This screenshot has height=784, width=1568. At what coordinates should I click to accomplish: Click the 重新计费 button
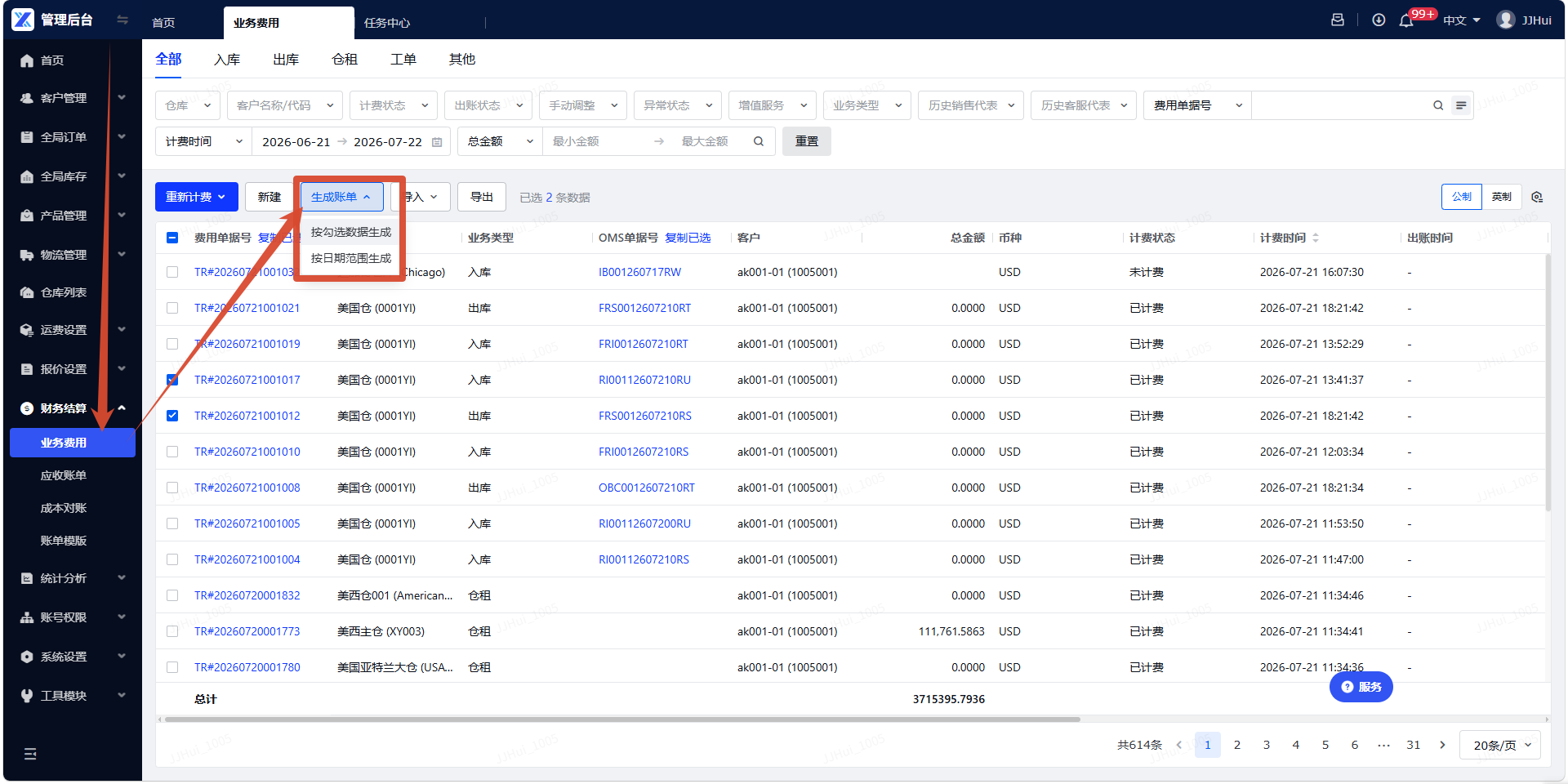(x=197, y=197)
